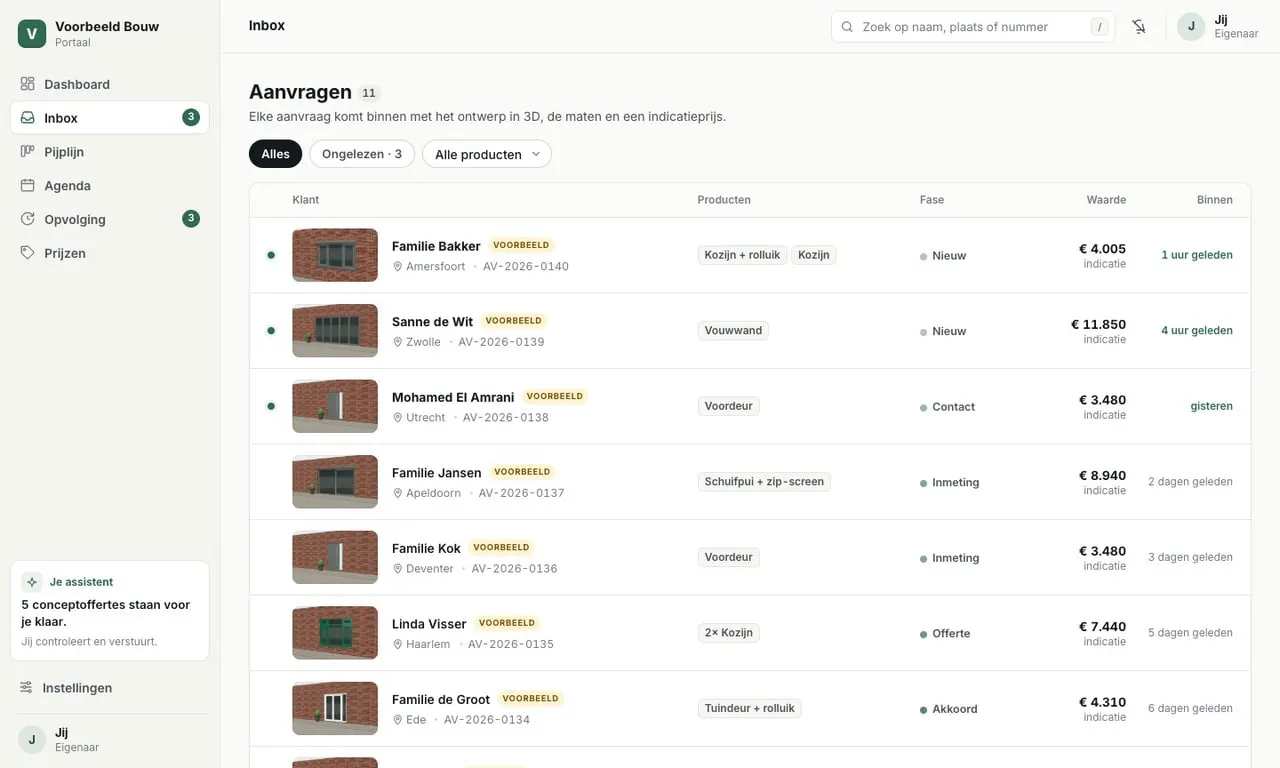Click the location pin next to Amersfoort

tap(397, 267)
